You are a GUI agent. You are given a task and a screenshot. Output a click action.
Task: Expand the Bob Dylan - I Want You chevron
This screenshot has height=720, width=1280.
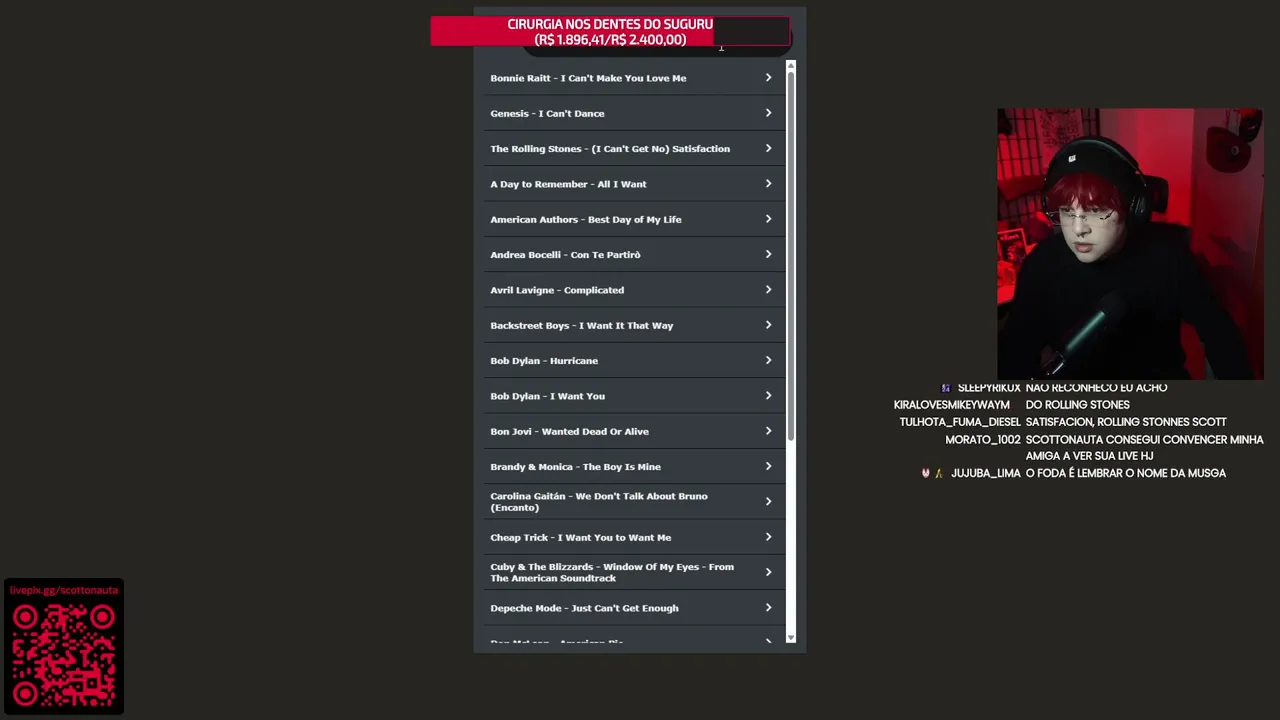point(768,396)
